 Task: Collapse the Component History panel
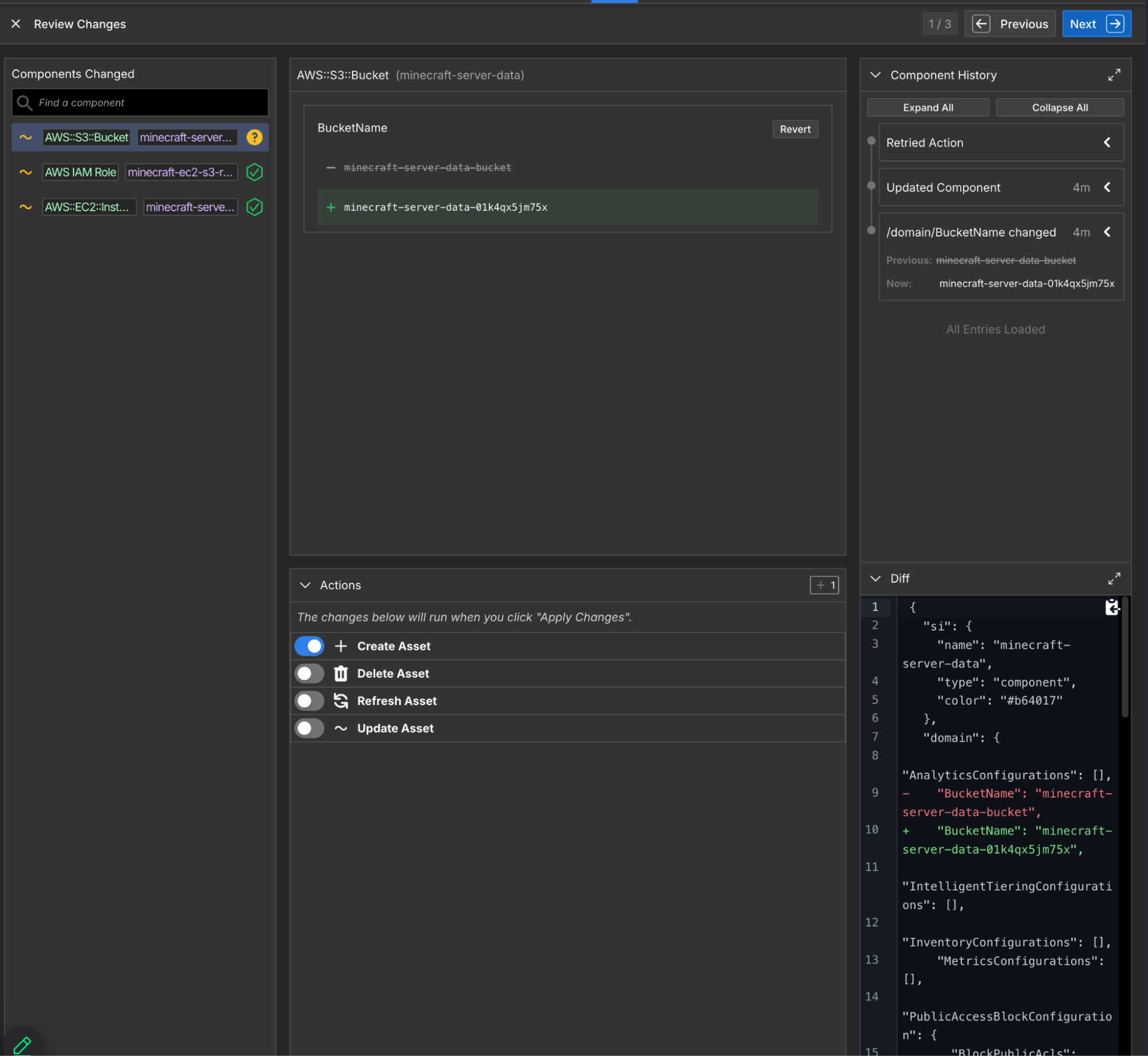[x=875, y=75]
